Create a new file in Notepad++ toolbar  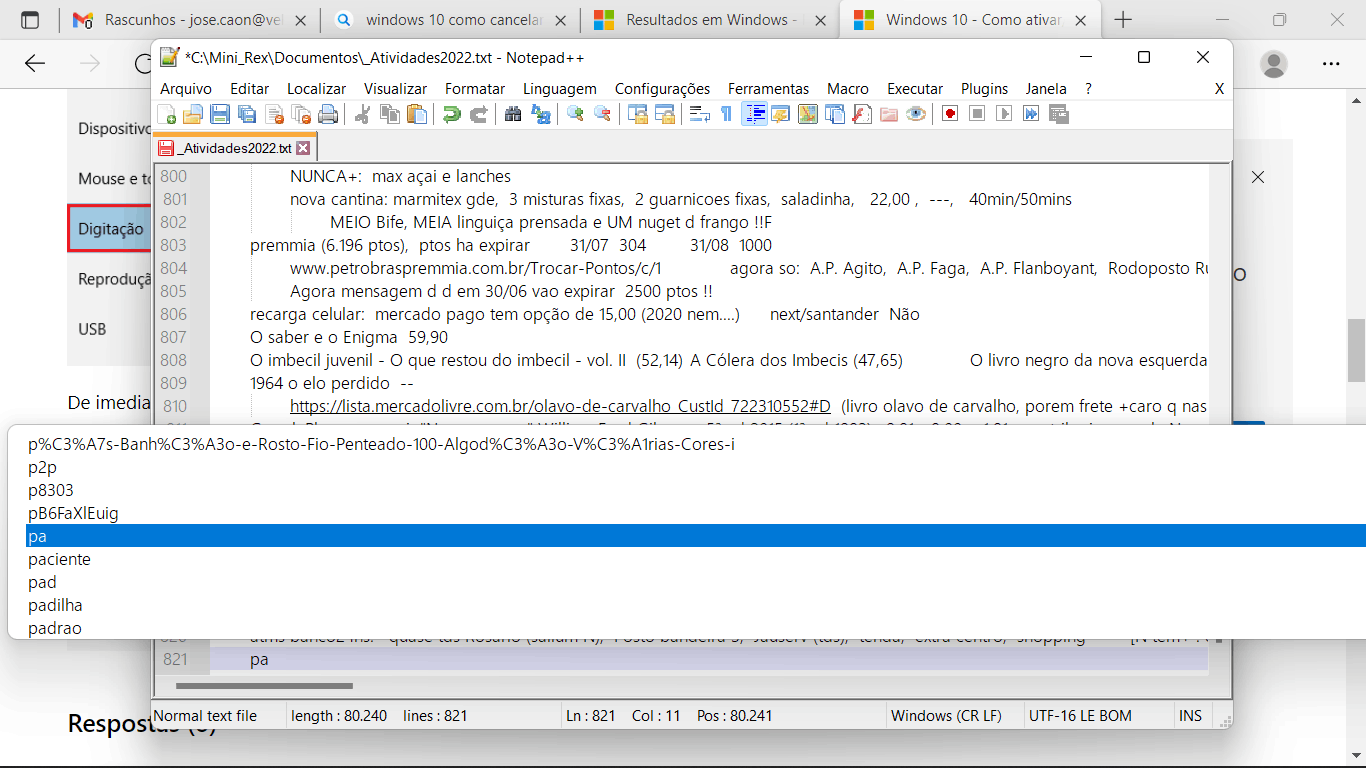tap(167, 114)
